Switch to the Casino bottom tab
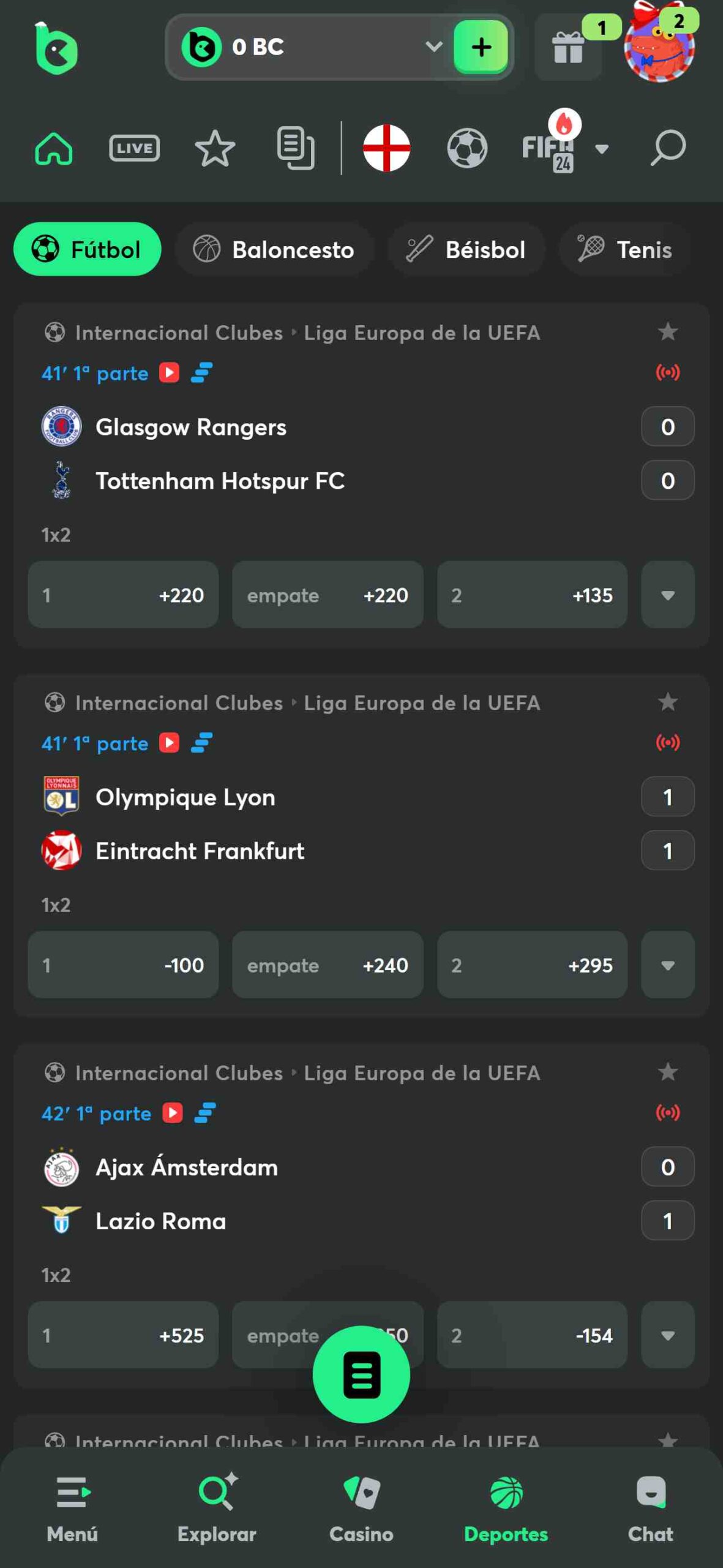 point(361,1507)
